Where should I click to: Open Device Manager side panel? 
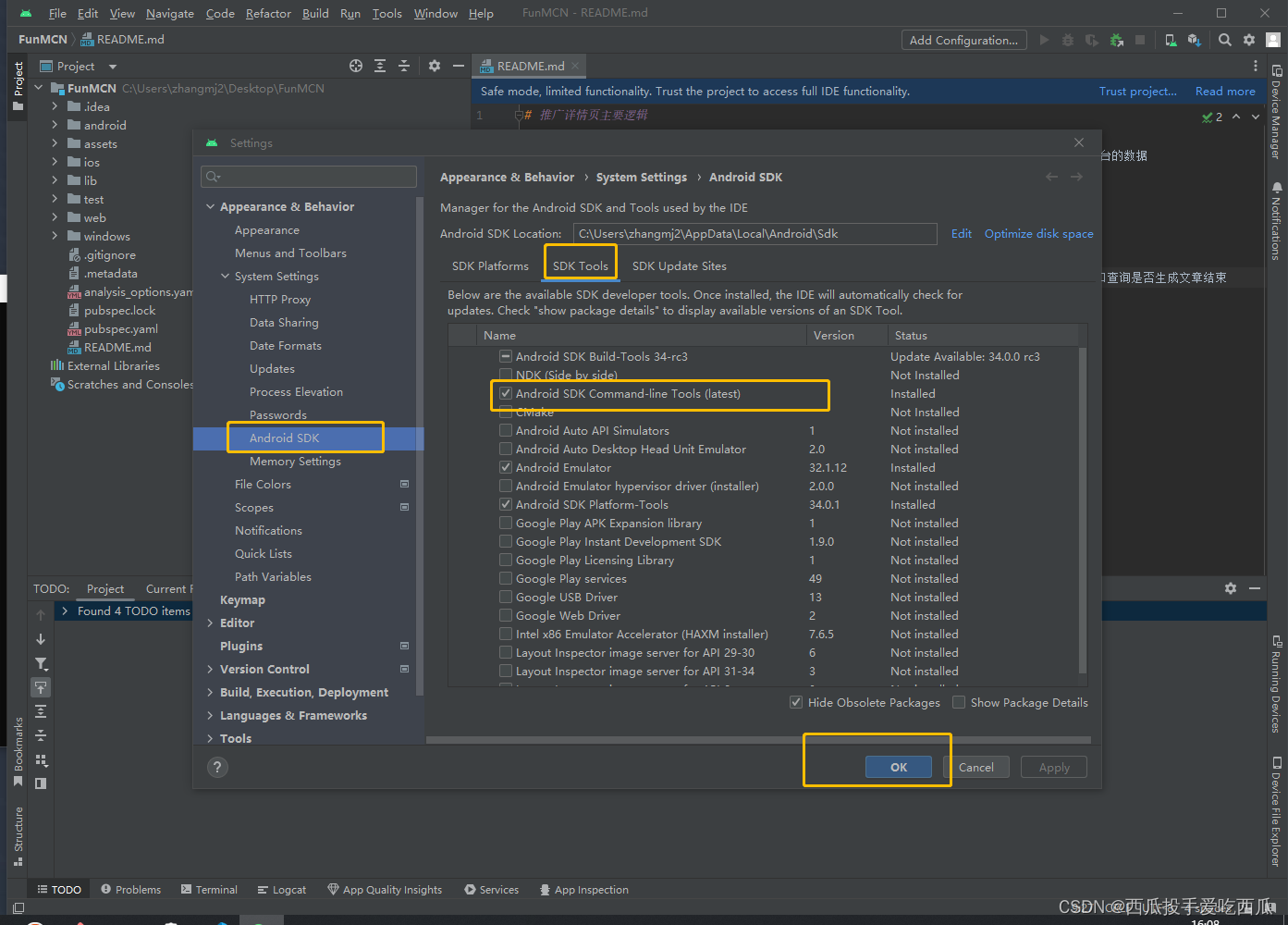click(x=1276, y=111)
